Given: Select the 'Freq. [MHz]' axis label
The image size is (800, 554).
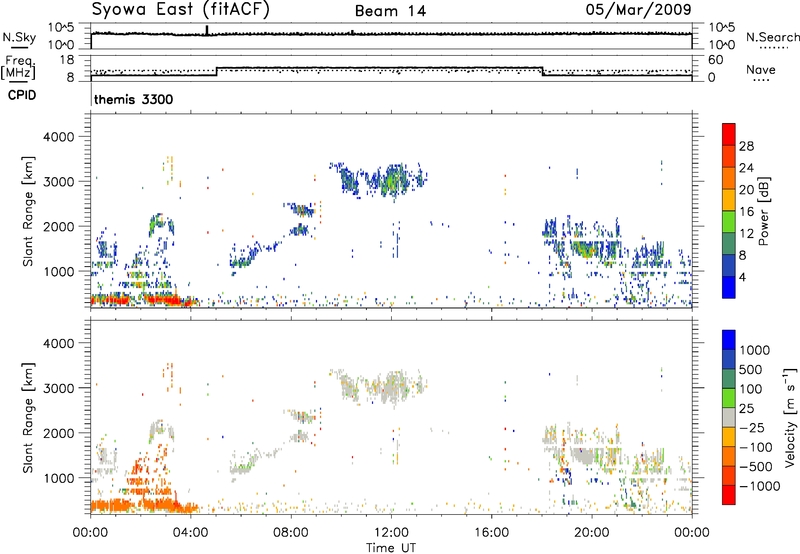Looking at the screenshot, I should coord(18,68).
